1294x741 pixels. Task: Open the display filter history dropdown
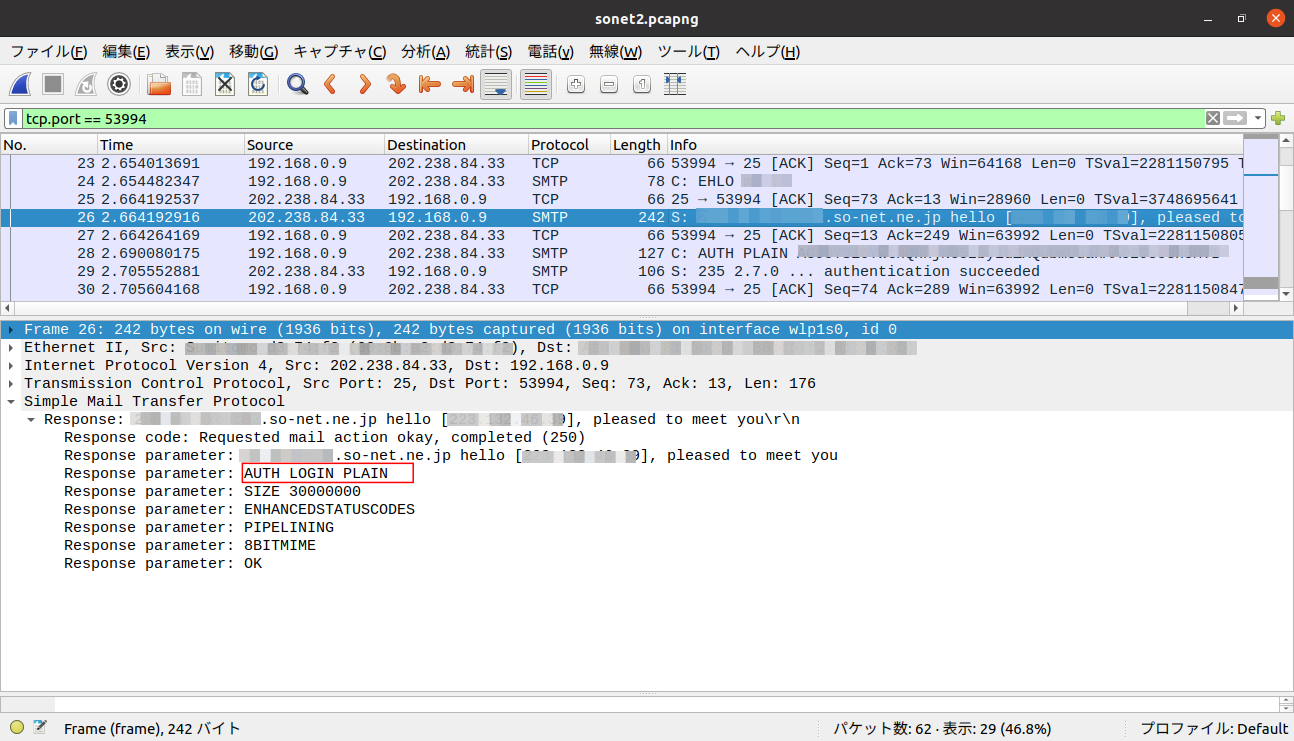pos(1258,118)
